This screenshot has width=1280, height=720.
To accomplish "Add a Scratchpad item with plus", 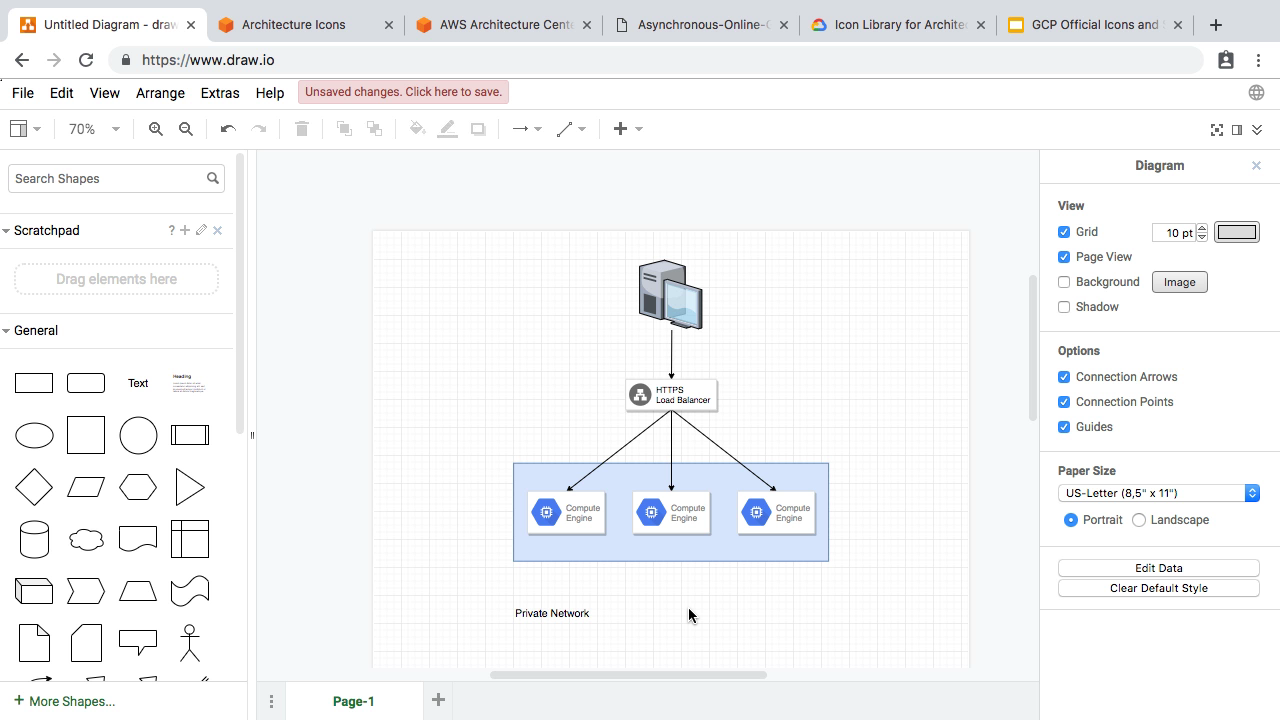I will click(185, 230).
